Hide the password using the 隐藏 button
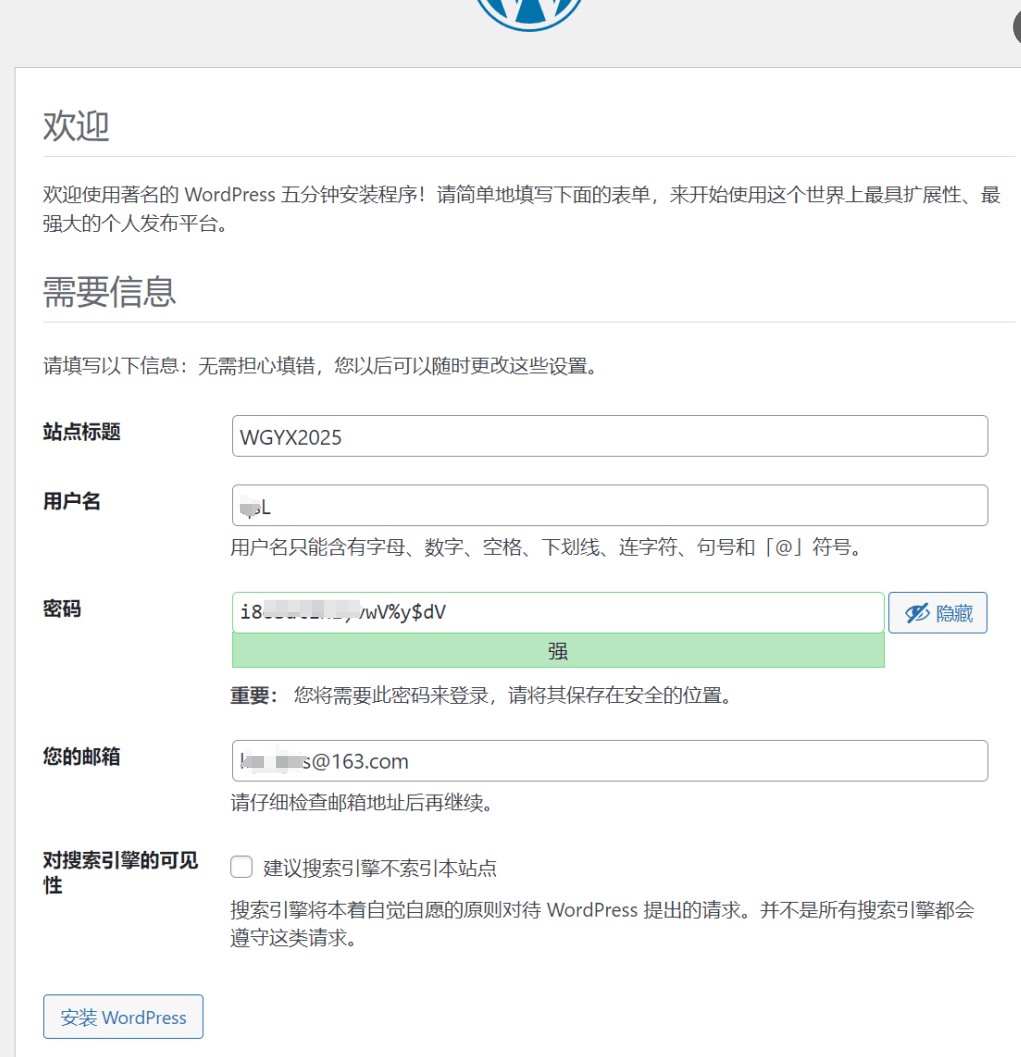 click(937, 613)
